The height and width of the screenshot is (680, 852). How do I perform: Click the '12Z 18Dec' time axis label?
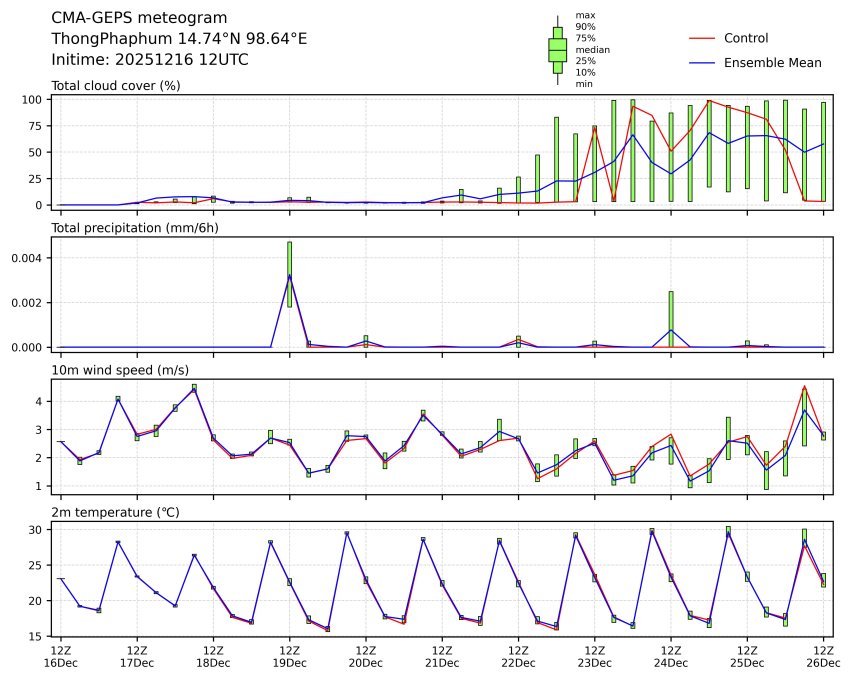click(x=213, y=657)
